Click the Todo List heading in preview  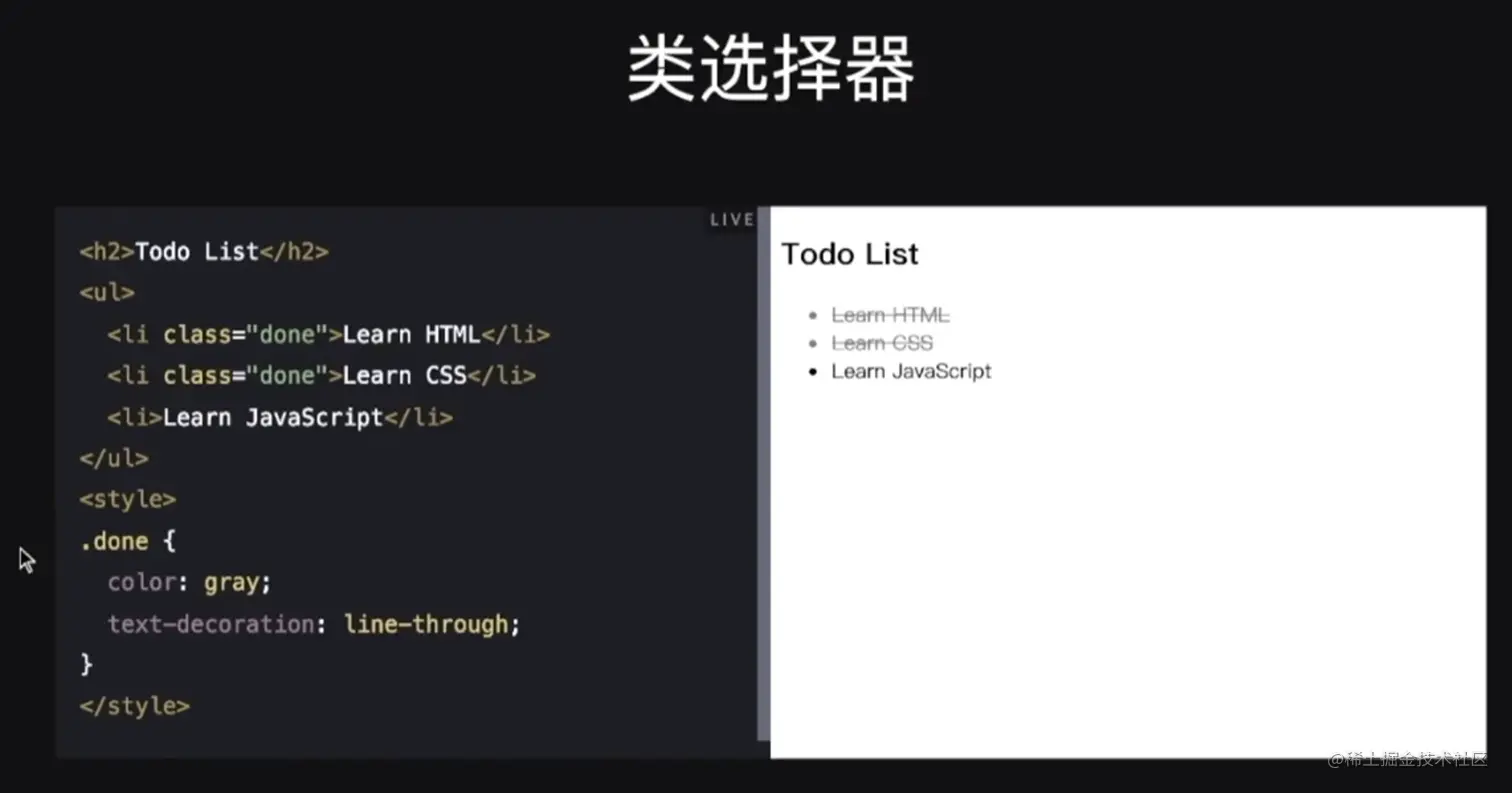click(x=849, y=254)
